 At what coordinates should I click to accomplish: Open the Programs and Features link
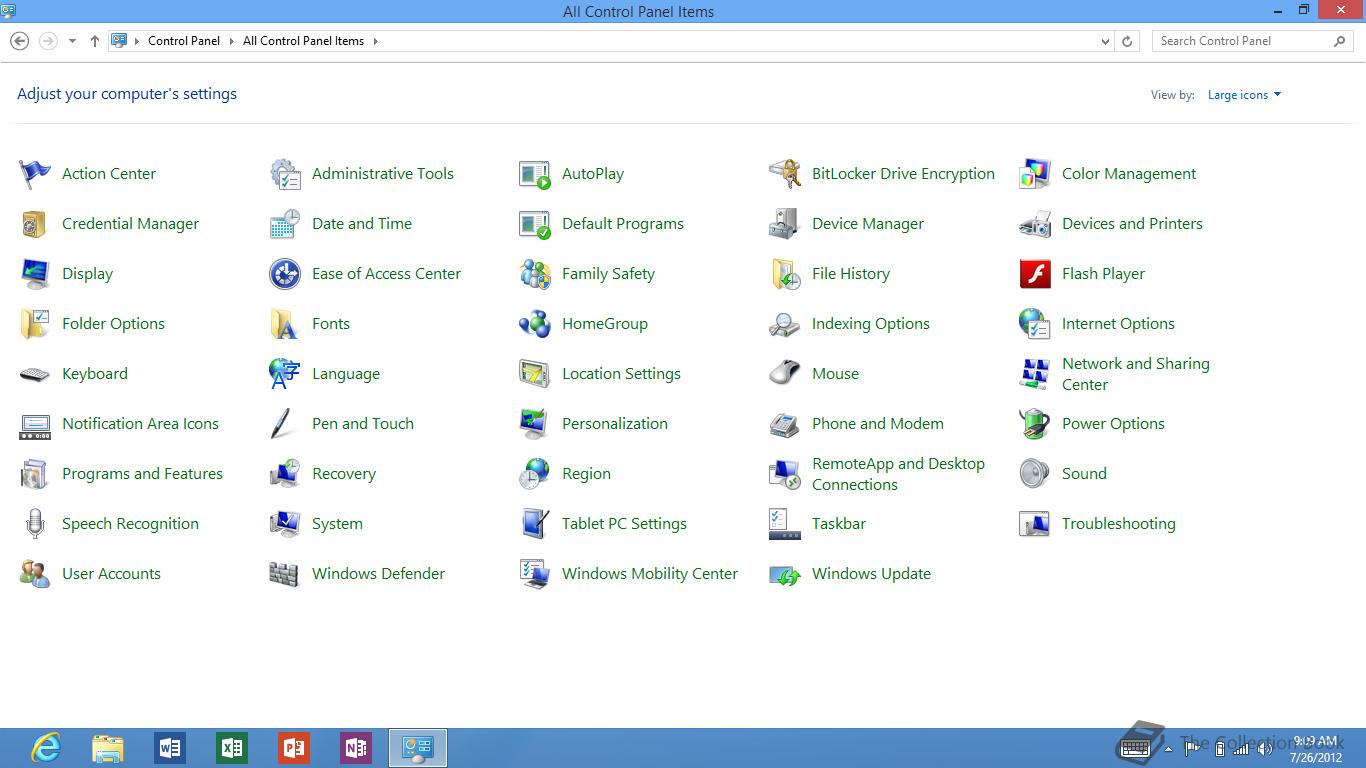pos(142,474)
